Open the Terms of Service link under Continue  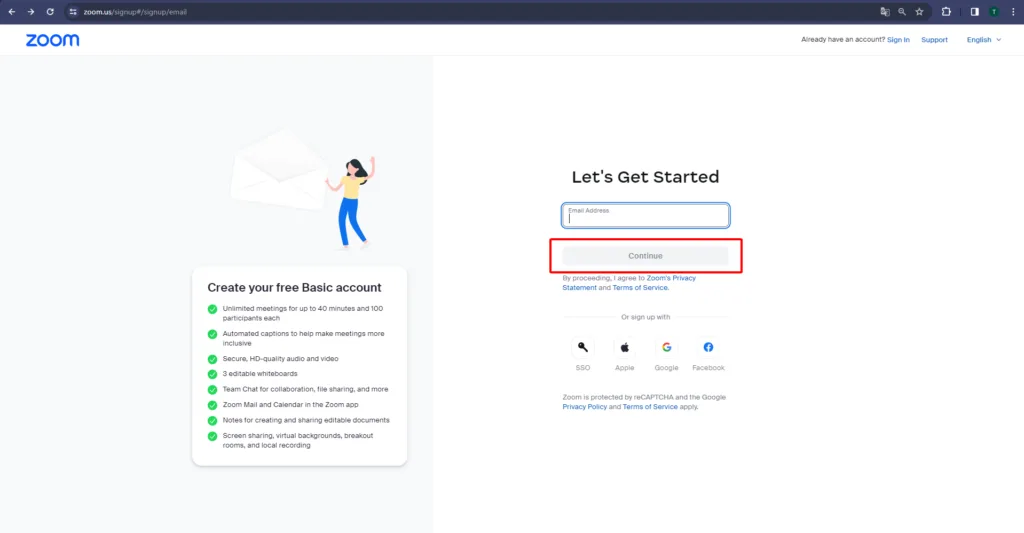click(640, 288)
